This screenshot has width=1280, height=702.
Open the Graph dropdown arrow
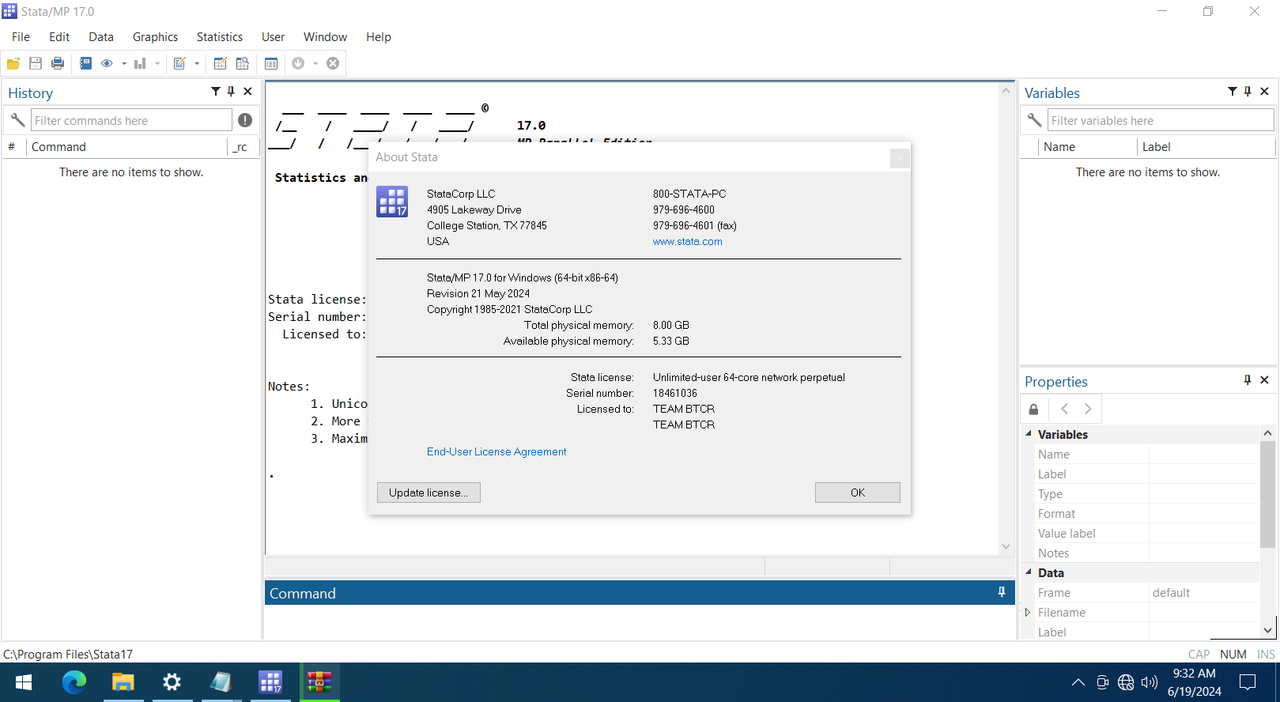[157, 64]
